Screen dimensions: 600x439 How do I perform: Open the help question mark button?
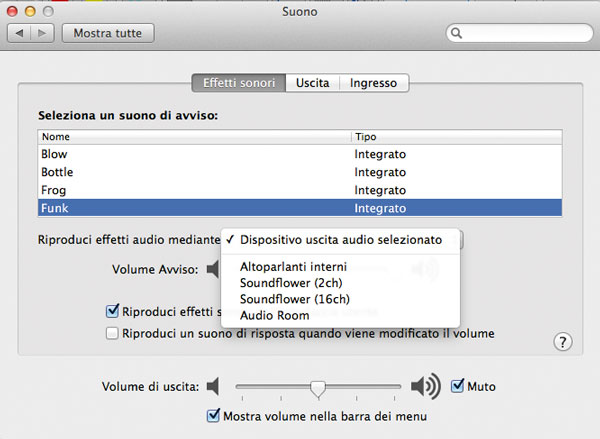563,342
